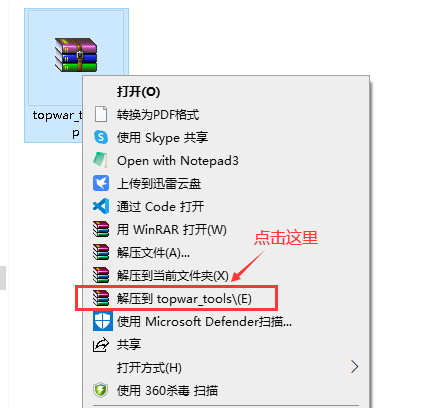Viewport: 440px width, 408px height.
Task: Select 转换为PDF格式 menu entry
Action: [226, 114]
